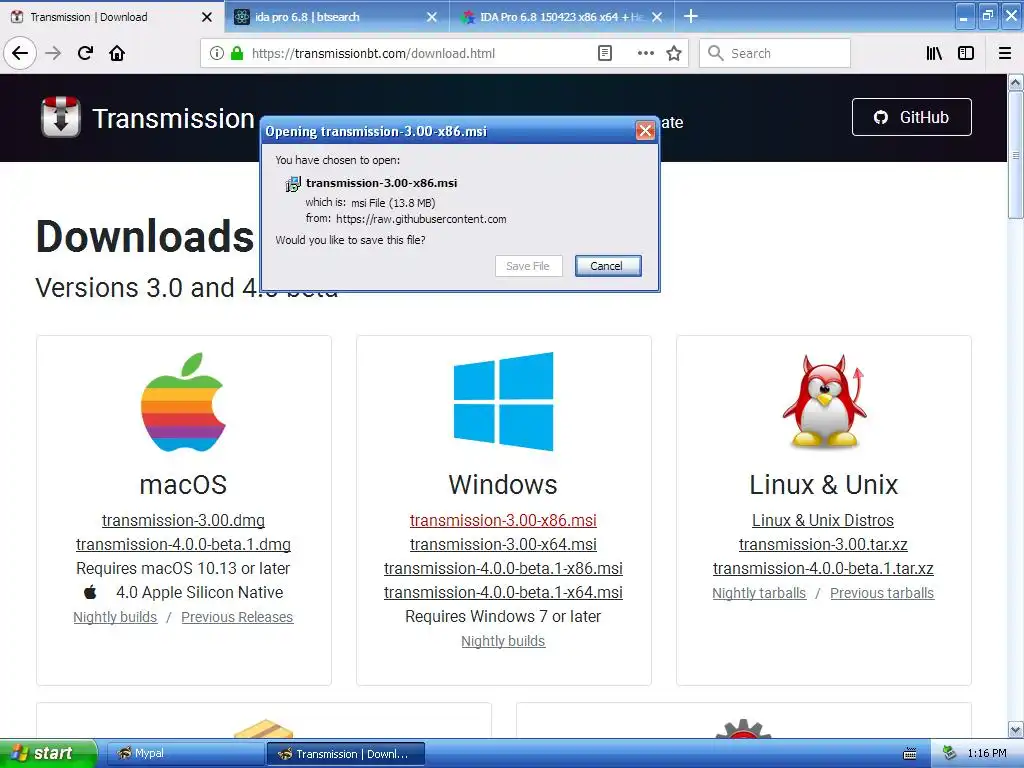This screenshot has height=768, width=1024.
Task: Switch to the Transmission | Download tab
Action: tap(111, 17)
